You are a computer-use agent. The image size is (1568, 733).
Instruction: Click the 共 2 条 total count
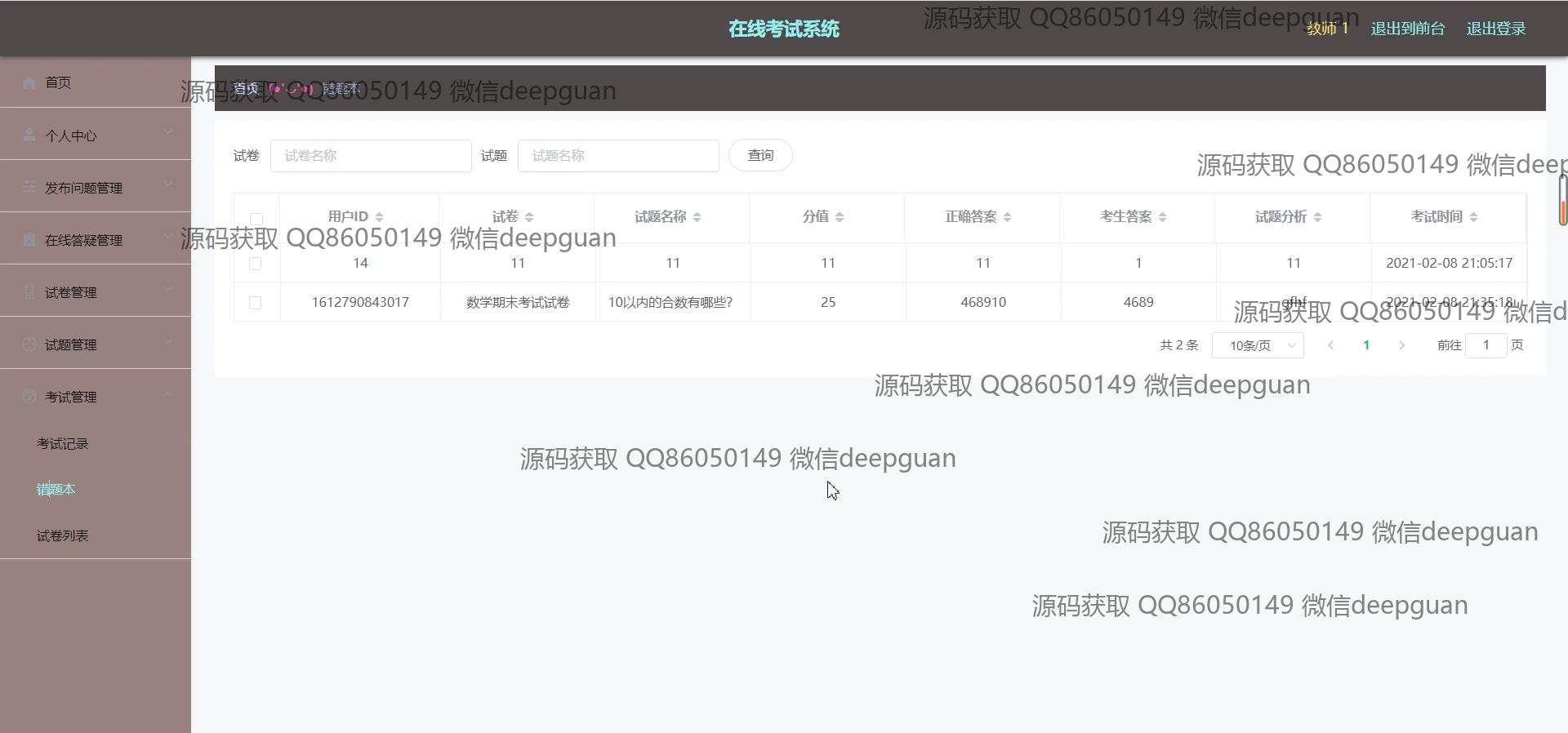[x=1179, y=345]
